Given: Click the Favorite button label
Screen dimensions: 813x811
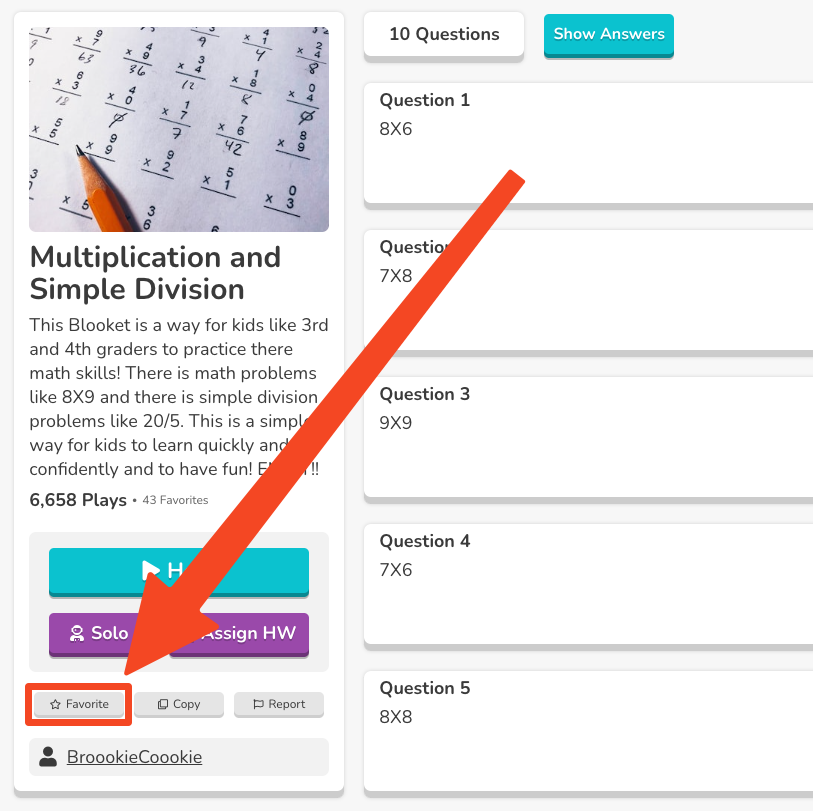Looking at the screenshot, I should (x=88, y=704).
